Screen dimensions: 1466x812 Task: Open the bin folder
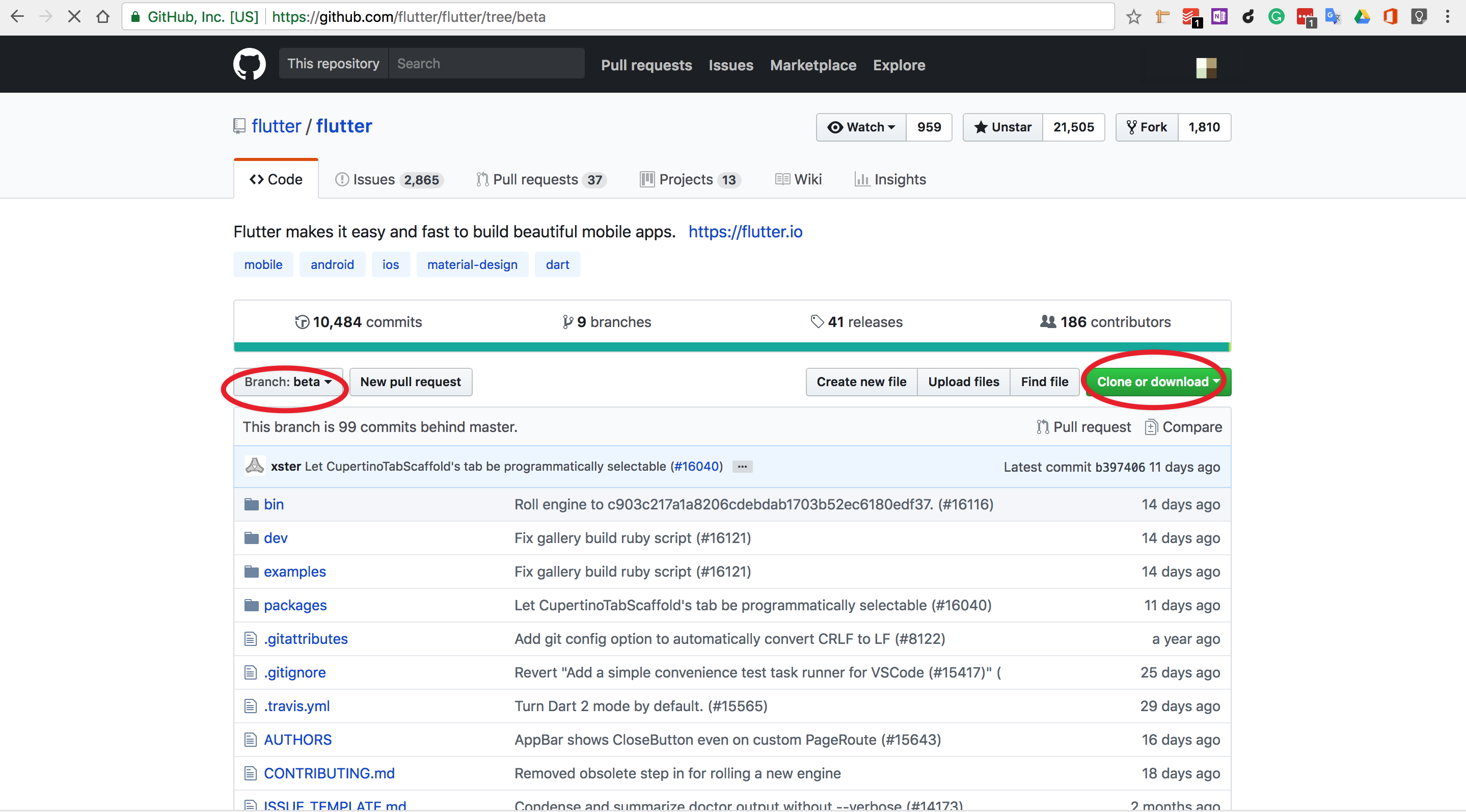pyautogui.click(x=274, y=504)
